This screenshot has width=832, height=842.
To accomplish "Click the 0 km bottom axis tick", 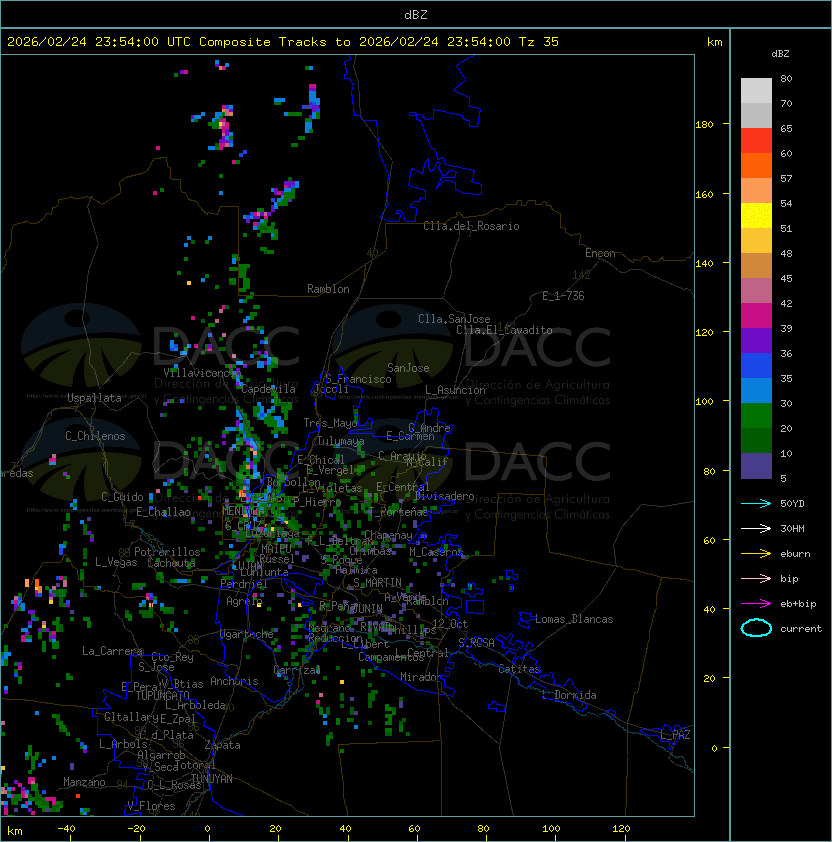I will pyautogui.click(x=207, y=829).
